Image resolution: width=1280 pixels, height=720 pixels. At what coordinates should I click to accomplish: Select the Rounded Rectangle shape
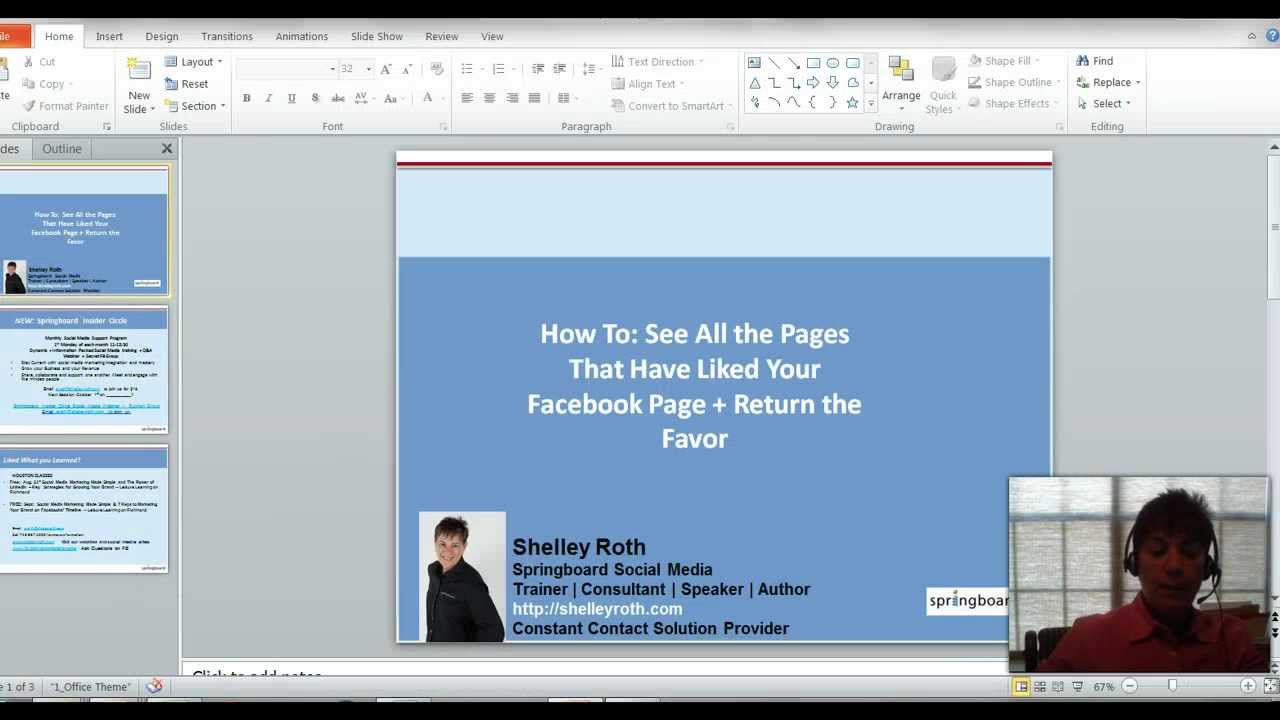(853, 63)
